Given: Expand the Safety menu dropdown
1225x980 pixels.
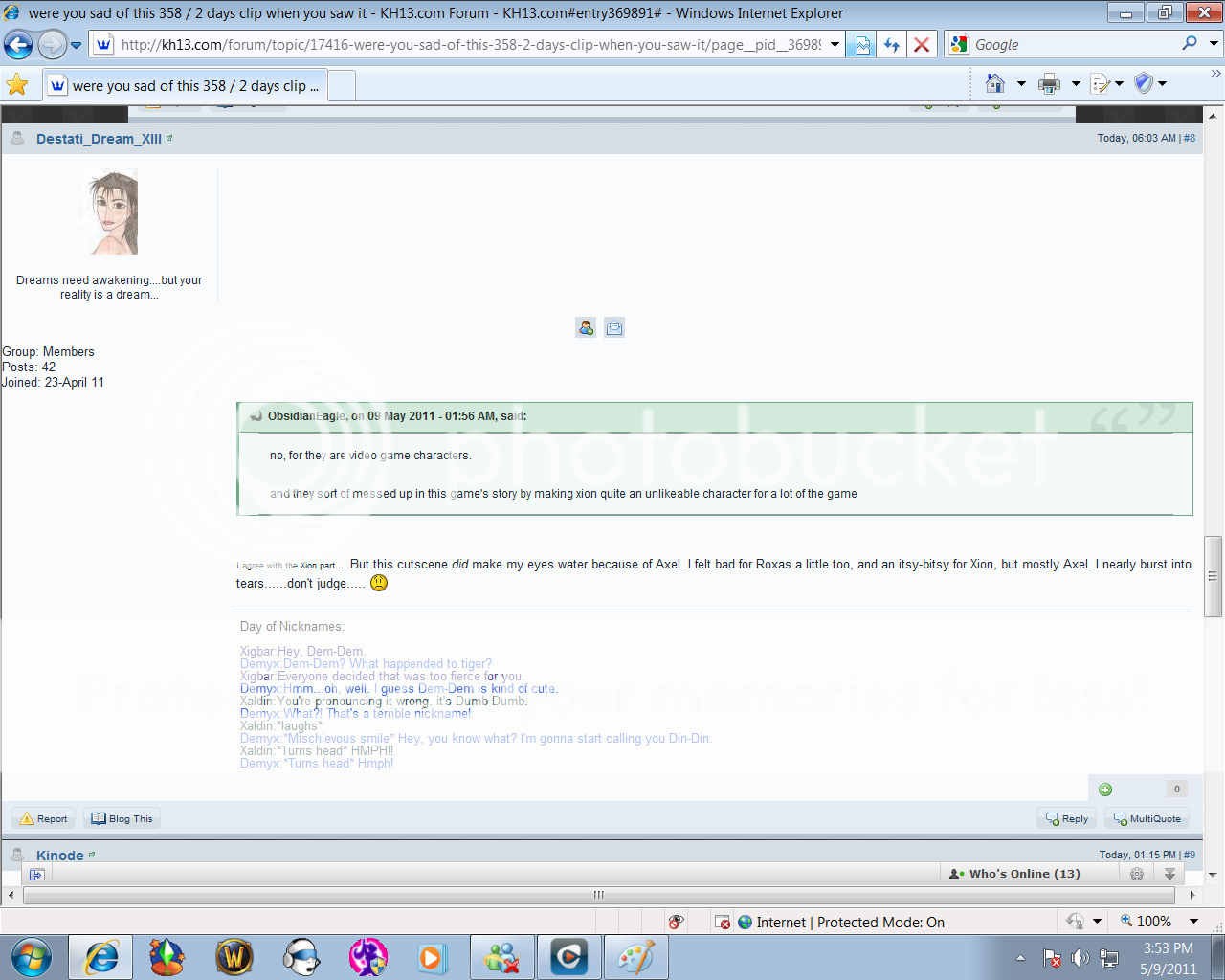Looking at the screenshot, I should pos(1163,84).
